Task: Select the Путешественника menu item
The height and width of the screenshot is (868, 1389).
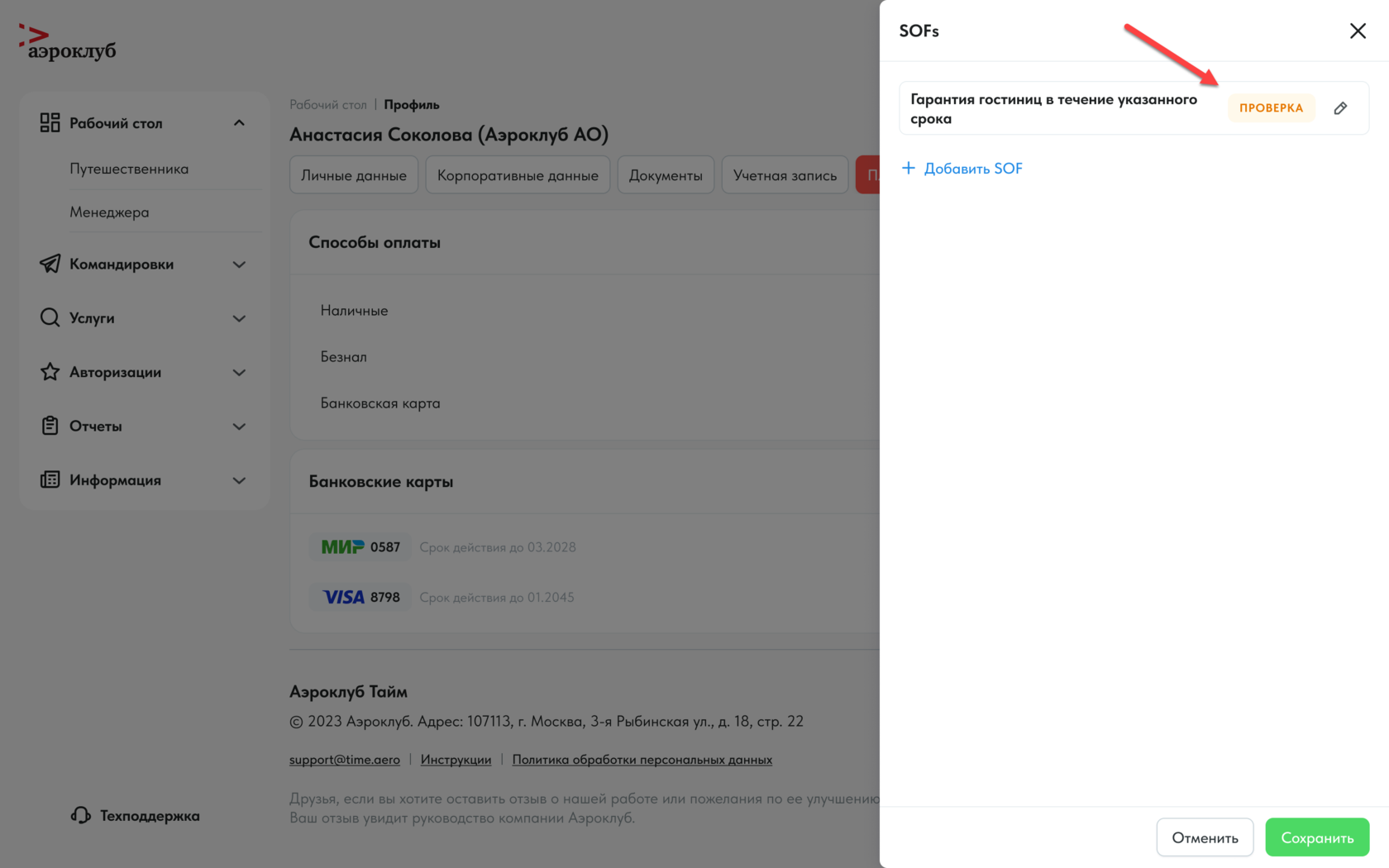Action: click(129, 169)
